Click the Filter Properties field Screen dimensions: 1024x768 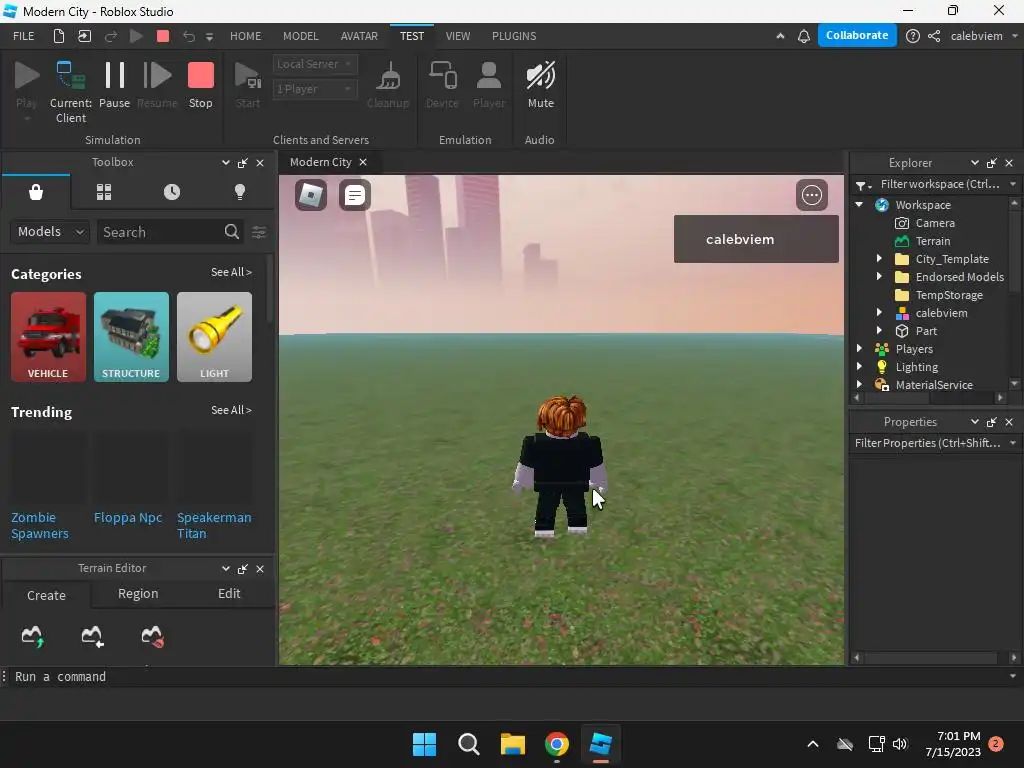coord(927,443)
